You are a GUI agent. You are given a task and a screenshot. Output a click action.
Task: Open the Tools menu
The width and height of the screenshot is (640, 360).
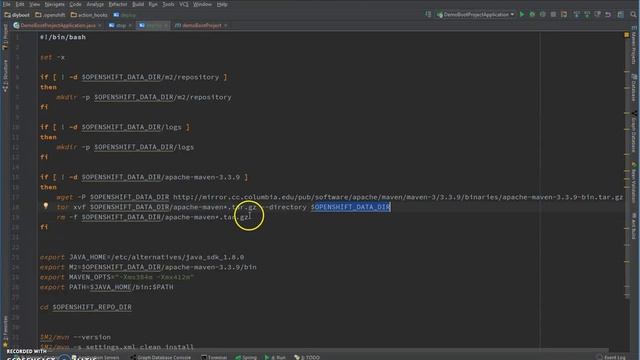point(168,4)
